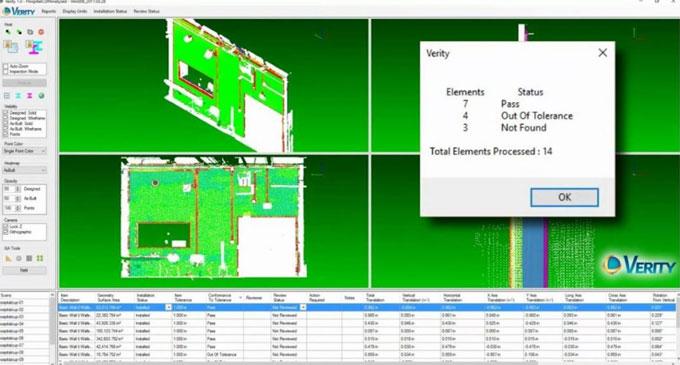Click OK in the Verity results dialog
Screen dimensions: 680x365
(x=564, y=197)
